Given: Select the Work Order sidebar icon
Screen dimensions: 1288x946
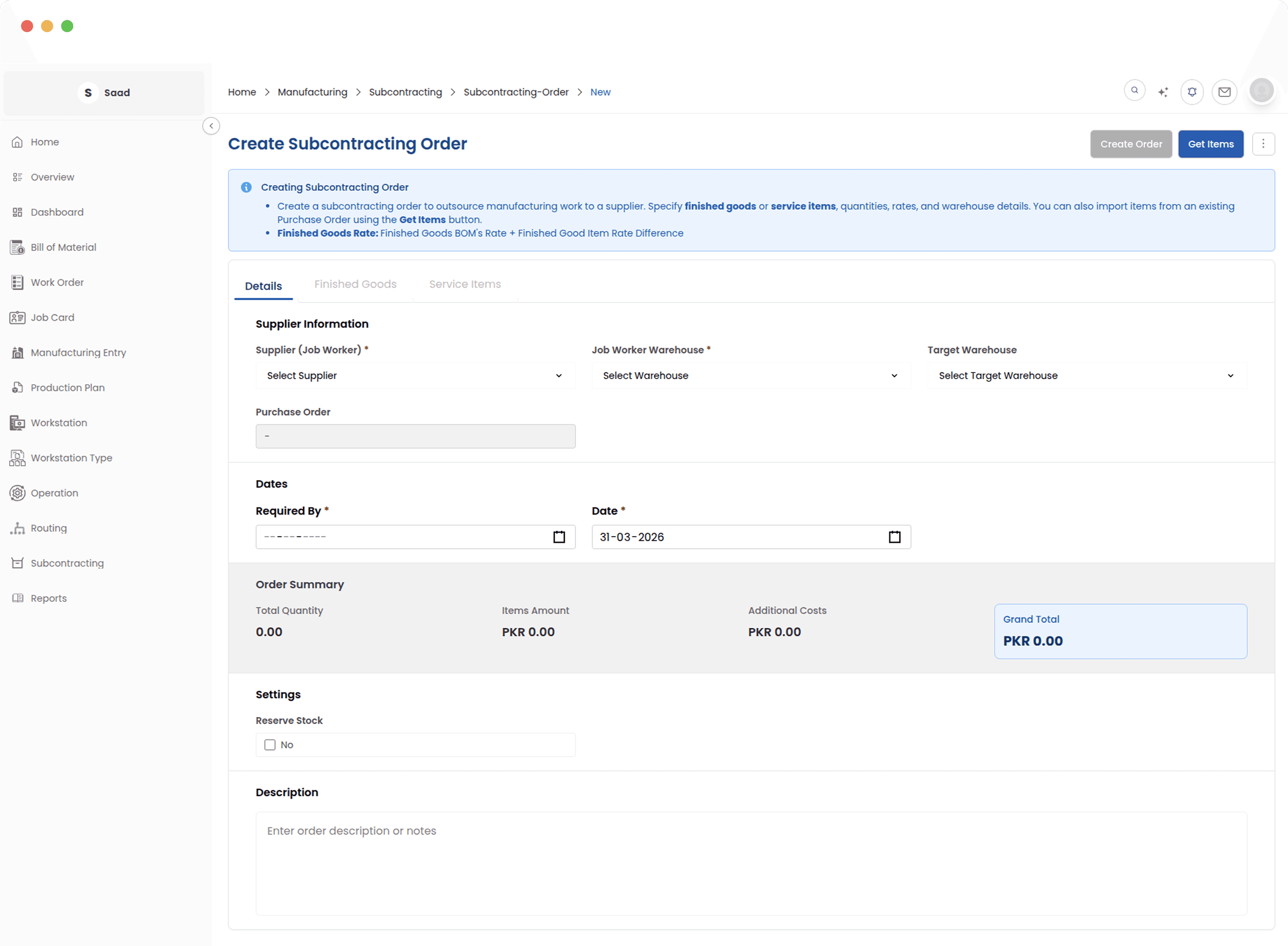Looking at the screenshot, I should [x=17, y=282].
